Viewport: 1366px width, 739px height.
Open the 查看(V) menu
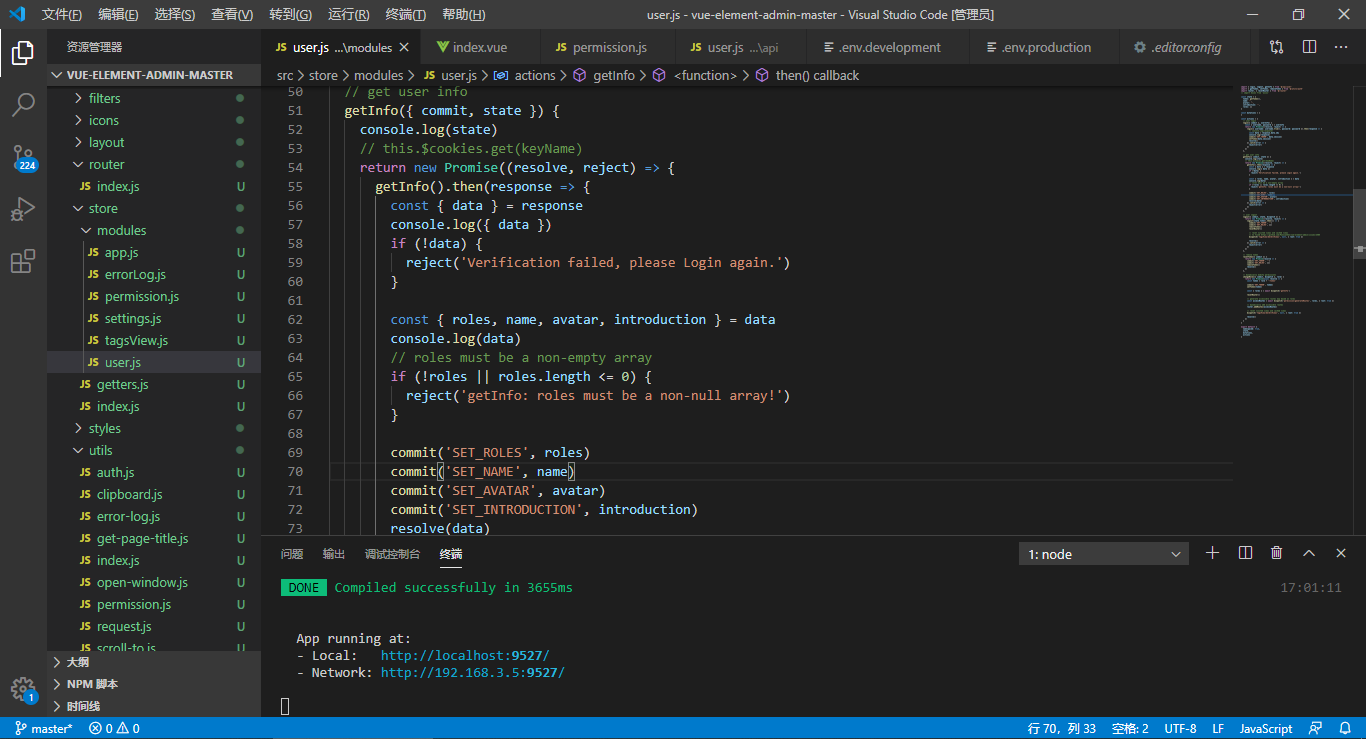point(232,14)
